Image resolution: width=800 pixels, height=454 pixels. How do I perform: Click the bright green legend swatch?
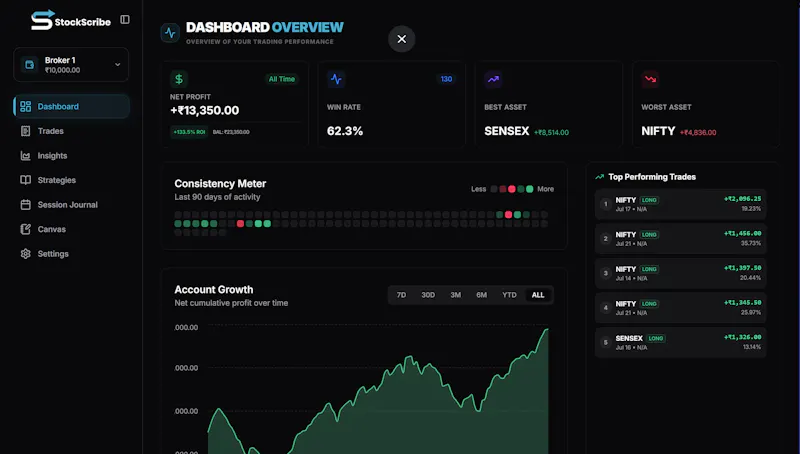(530, 189)
